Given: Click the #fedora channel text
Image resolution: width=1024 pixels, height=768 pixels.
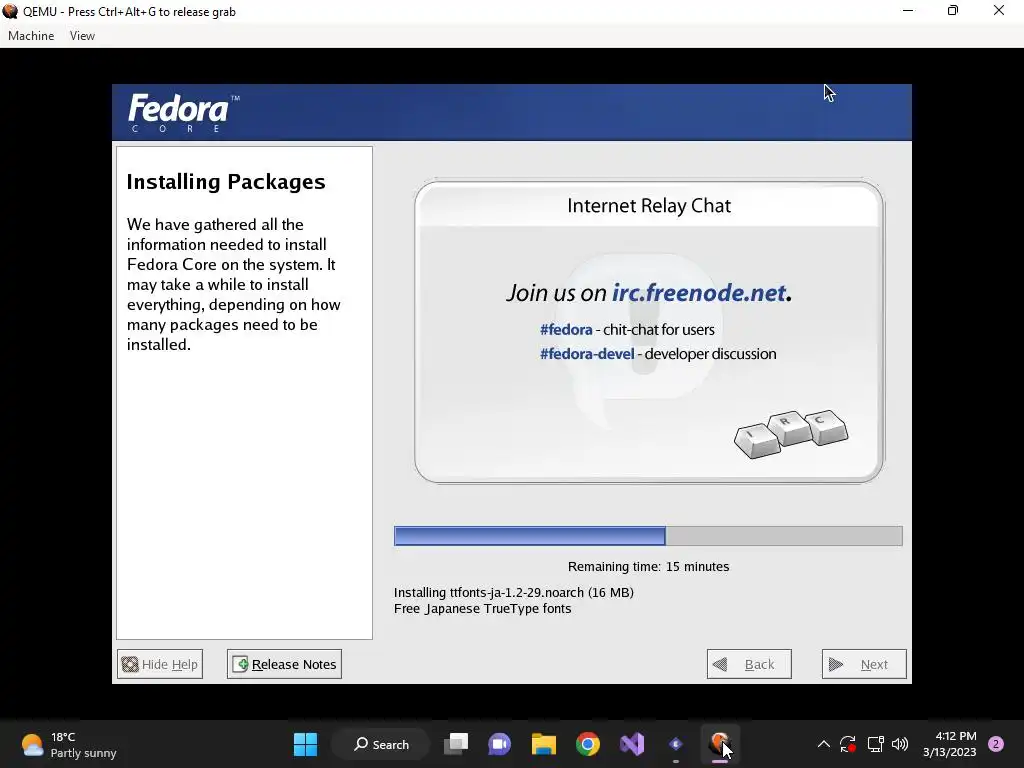Looking at the screenshot, I should tap(566, 330).
